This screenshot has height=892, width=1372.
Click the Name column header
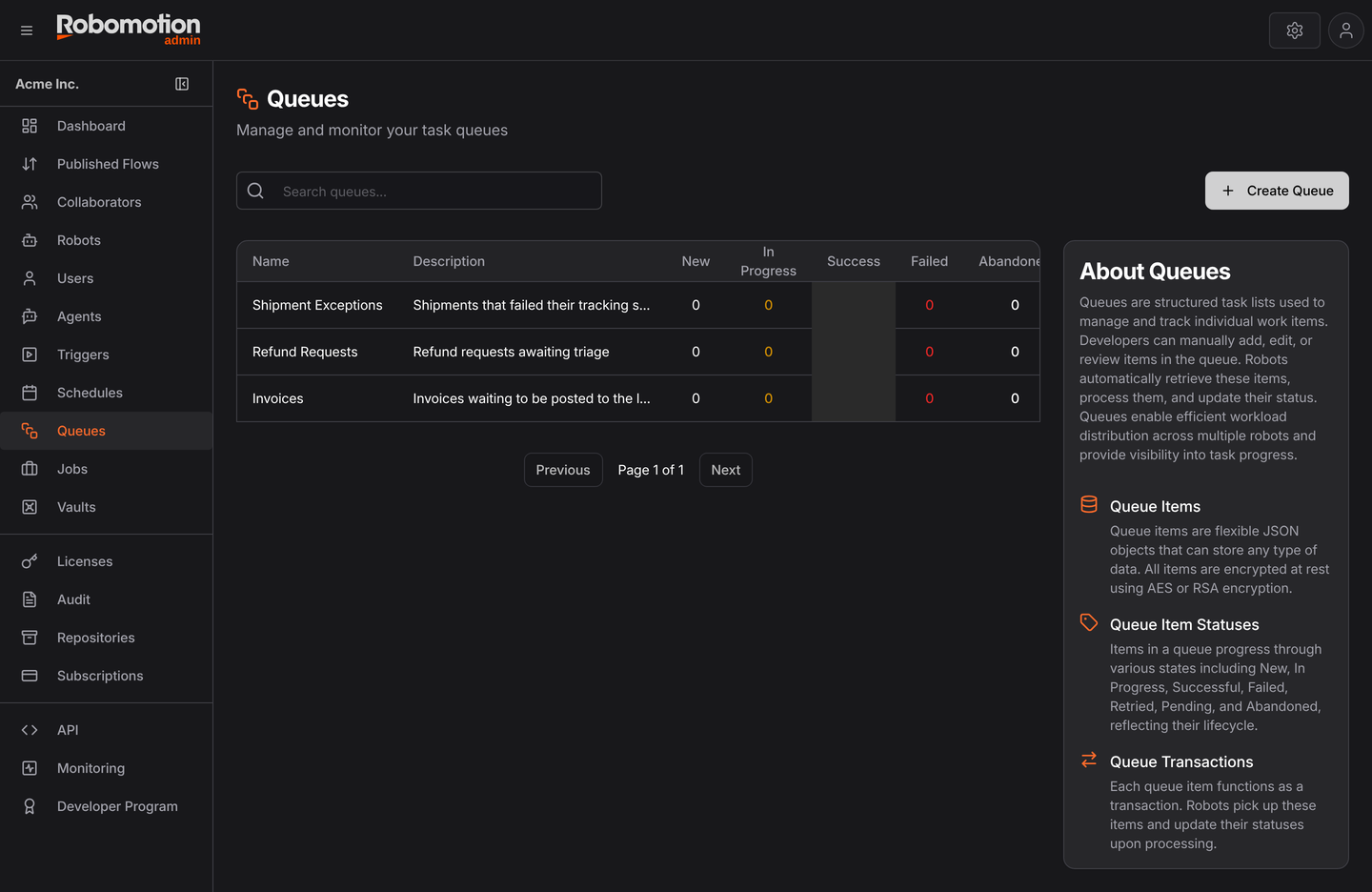[x=271, y=261]
